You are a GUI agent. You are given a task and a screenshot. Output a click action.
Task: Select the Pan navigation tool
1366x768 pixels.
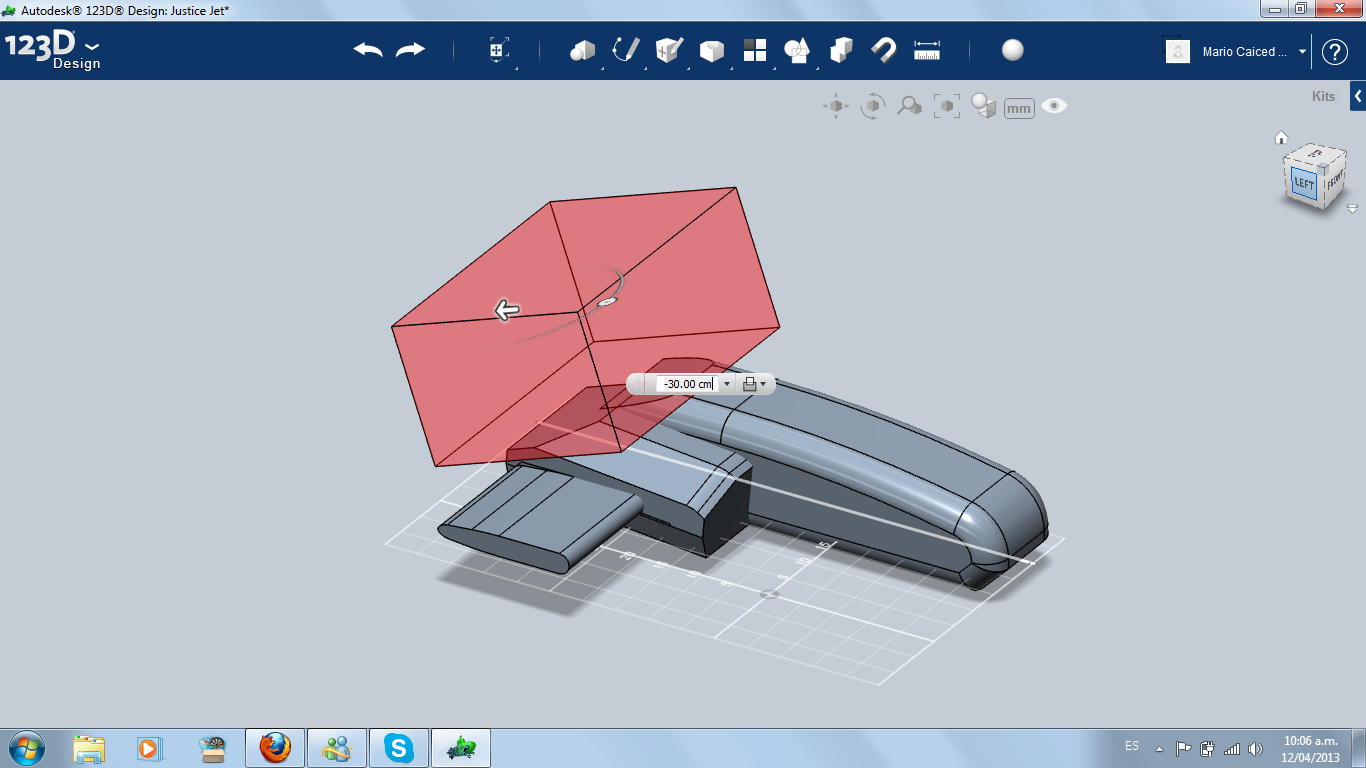836,106
